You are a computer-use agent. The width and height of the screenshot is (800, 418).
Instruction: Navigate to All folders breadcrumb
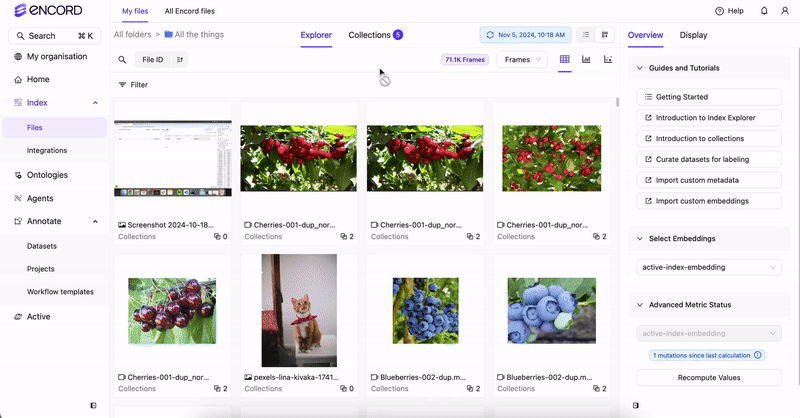[132, 34]
